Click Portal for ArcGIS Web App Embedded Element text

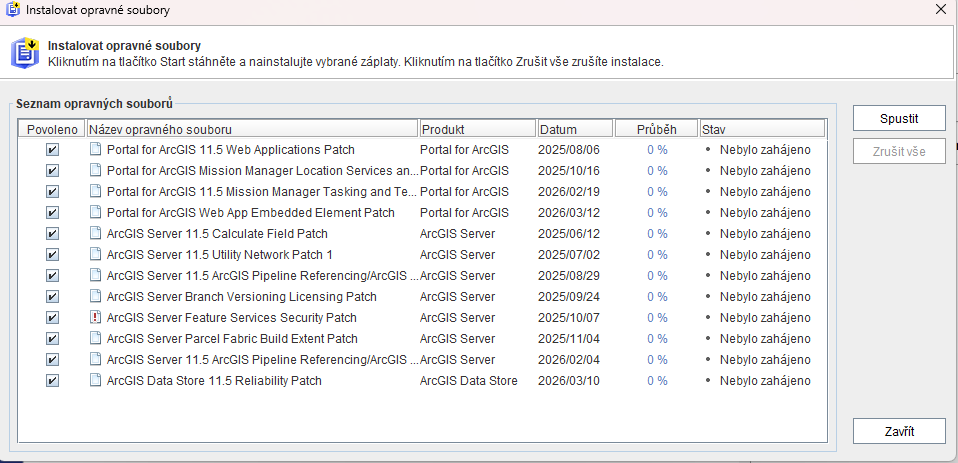click(250, 213)
